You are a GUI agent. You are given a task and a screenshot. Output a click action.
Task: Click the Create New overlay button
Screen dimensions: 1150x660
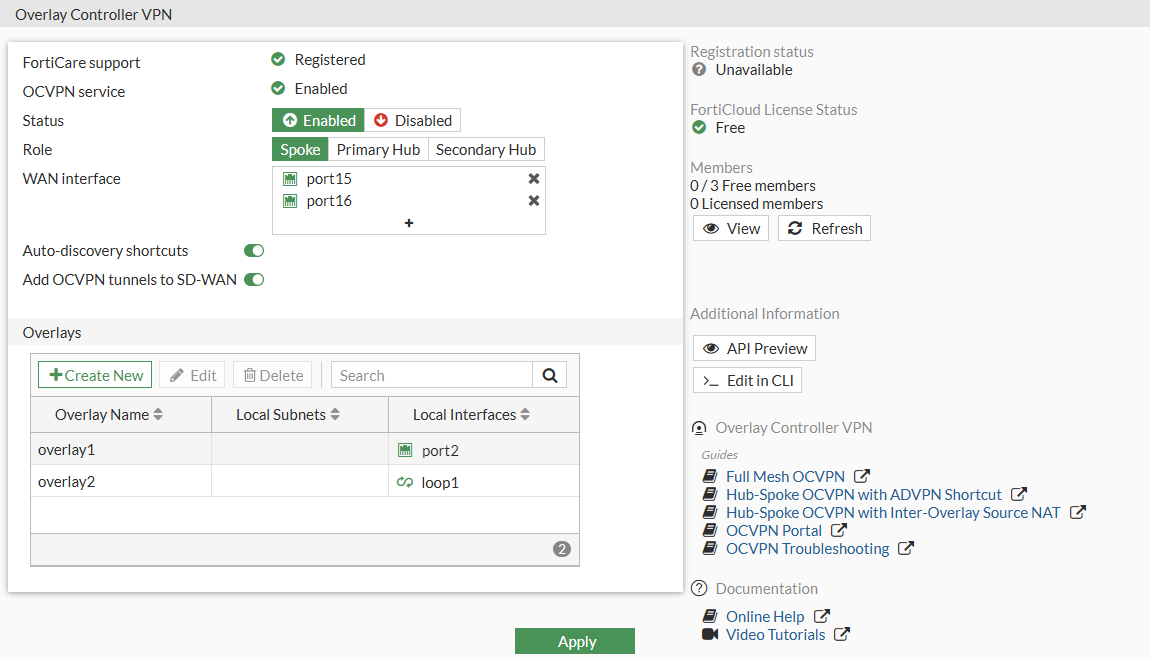(x=96, y=376)
